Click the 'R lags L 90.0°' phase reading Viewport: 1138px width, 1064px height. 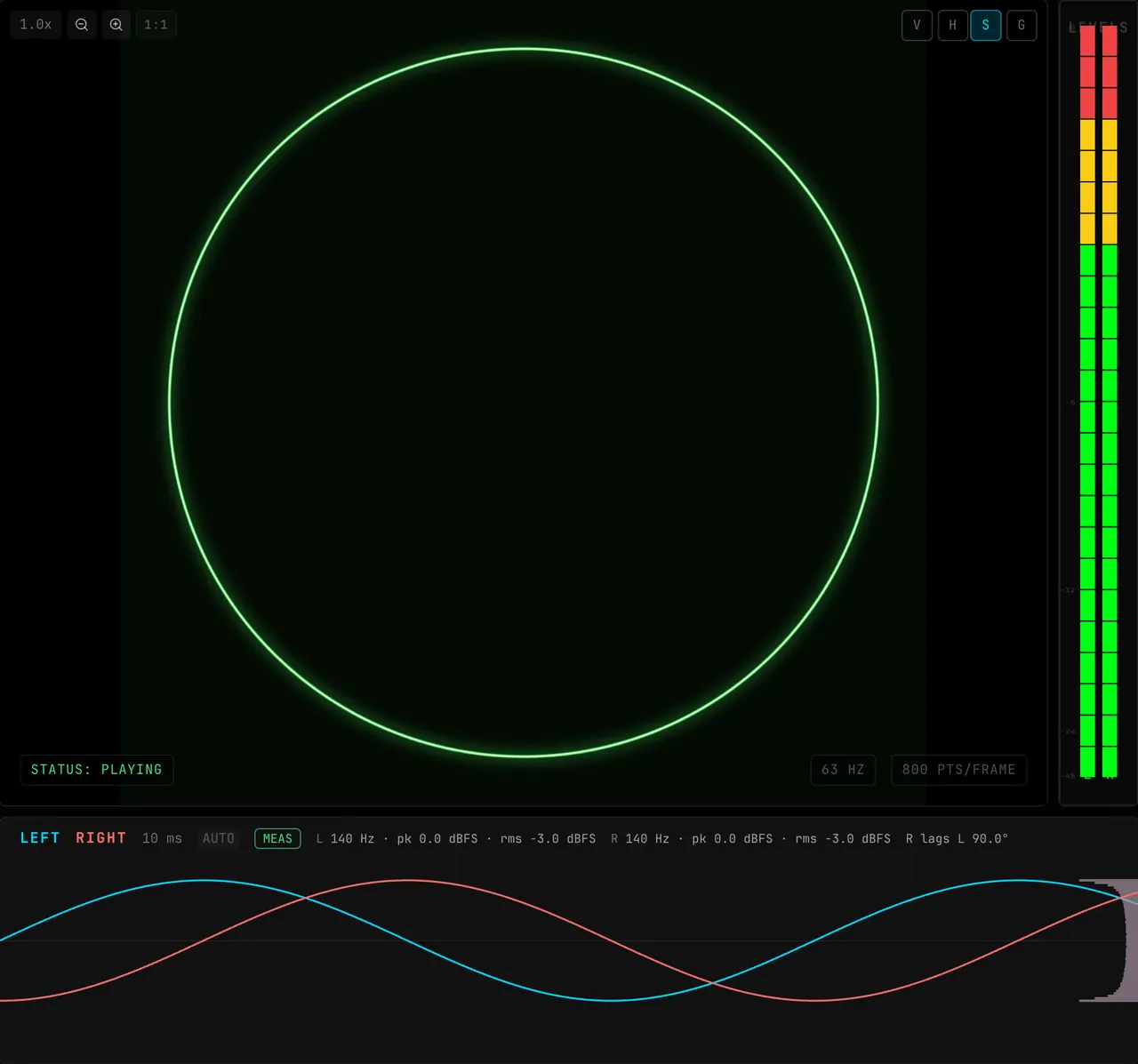click(x=957, y=838)
